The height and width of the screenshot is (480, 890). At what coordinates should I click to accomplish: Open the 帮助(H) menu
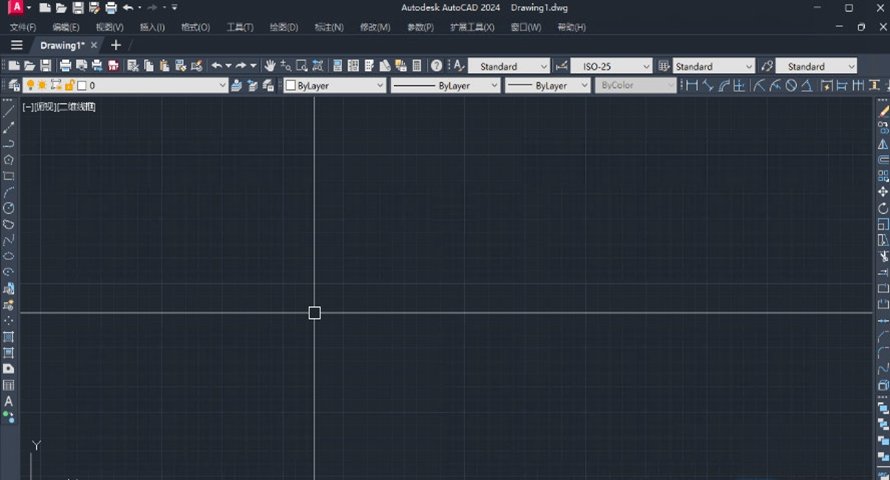(571, 27)
